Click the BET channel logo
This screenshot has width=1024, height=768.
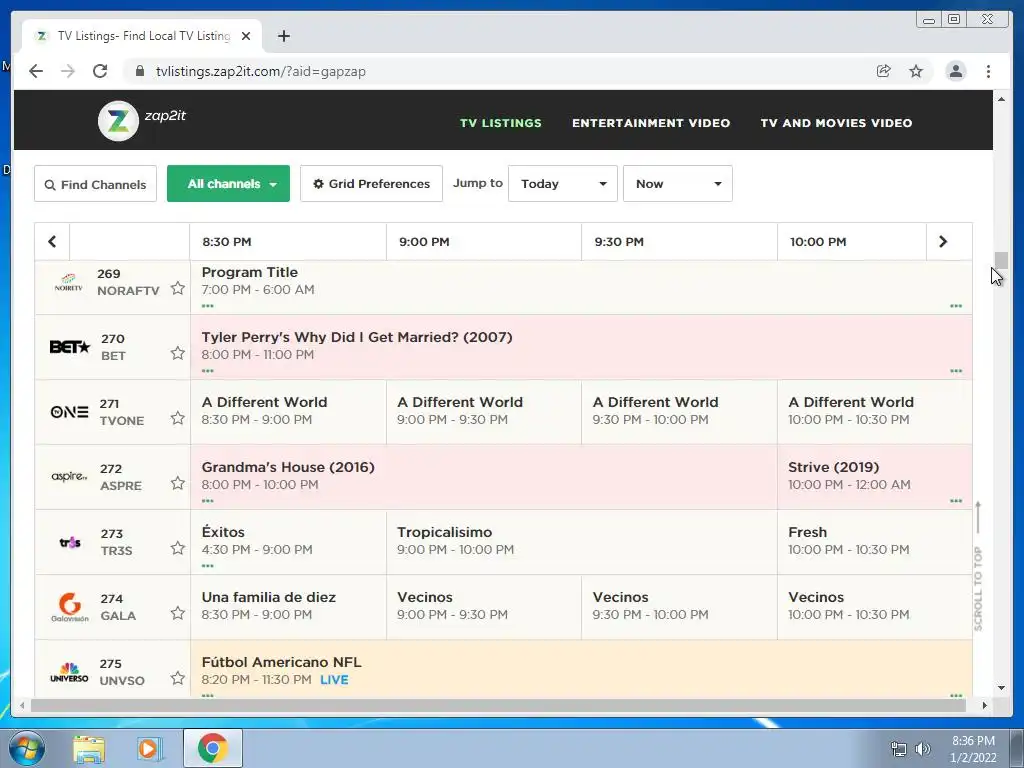pyautogui.click(x=70, y=347)
